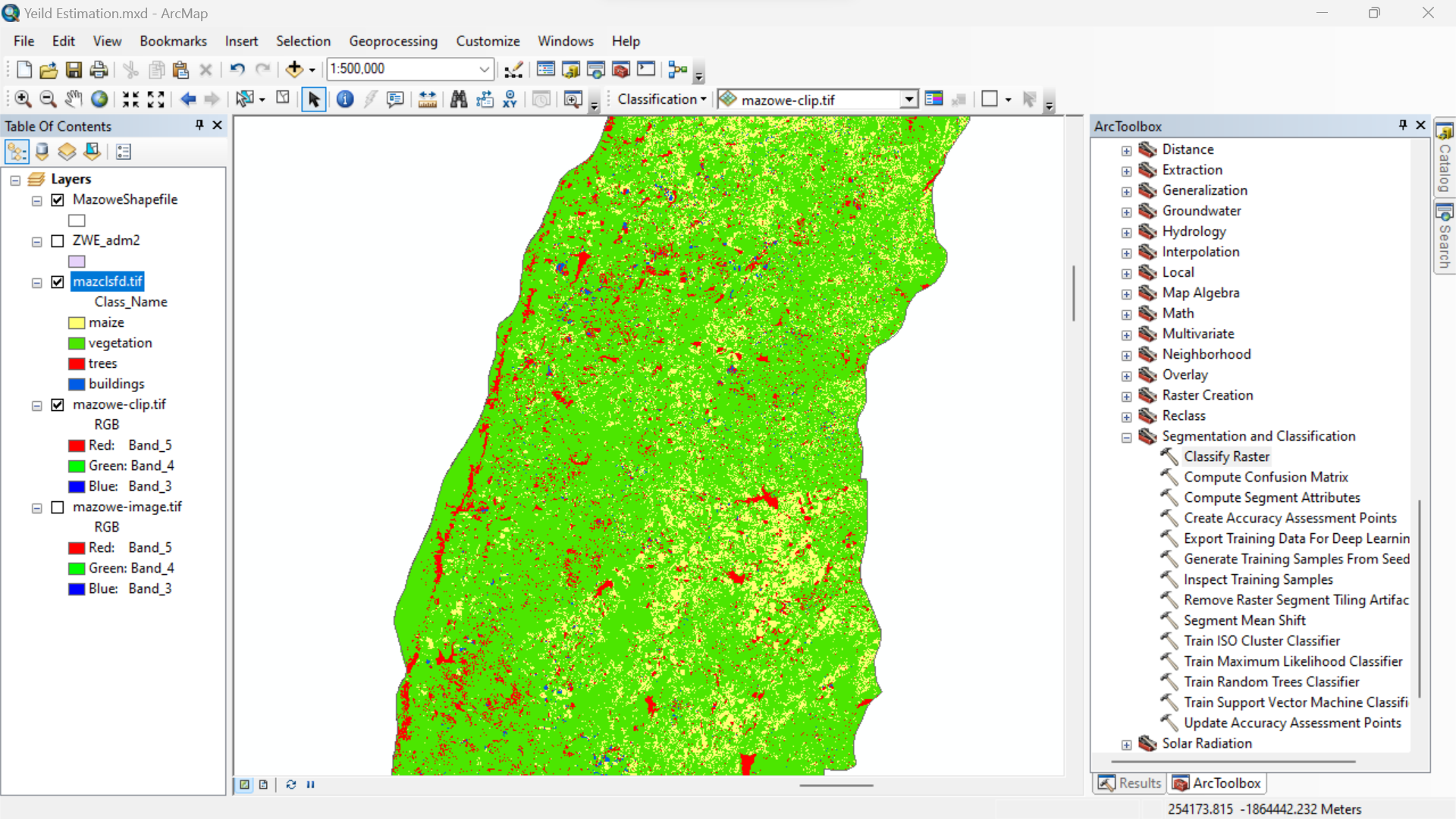Open the Find binoculars tool
The width and height of the screenshot is (1456, 819).
coord(458,99)
